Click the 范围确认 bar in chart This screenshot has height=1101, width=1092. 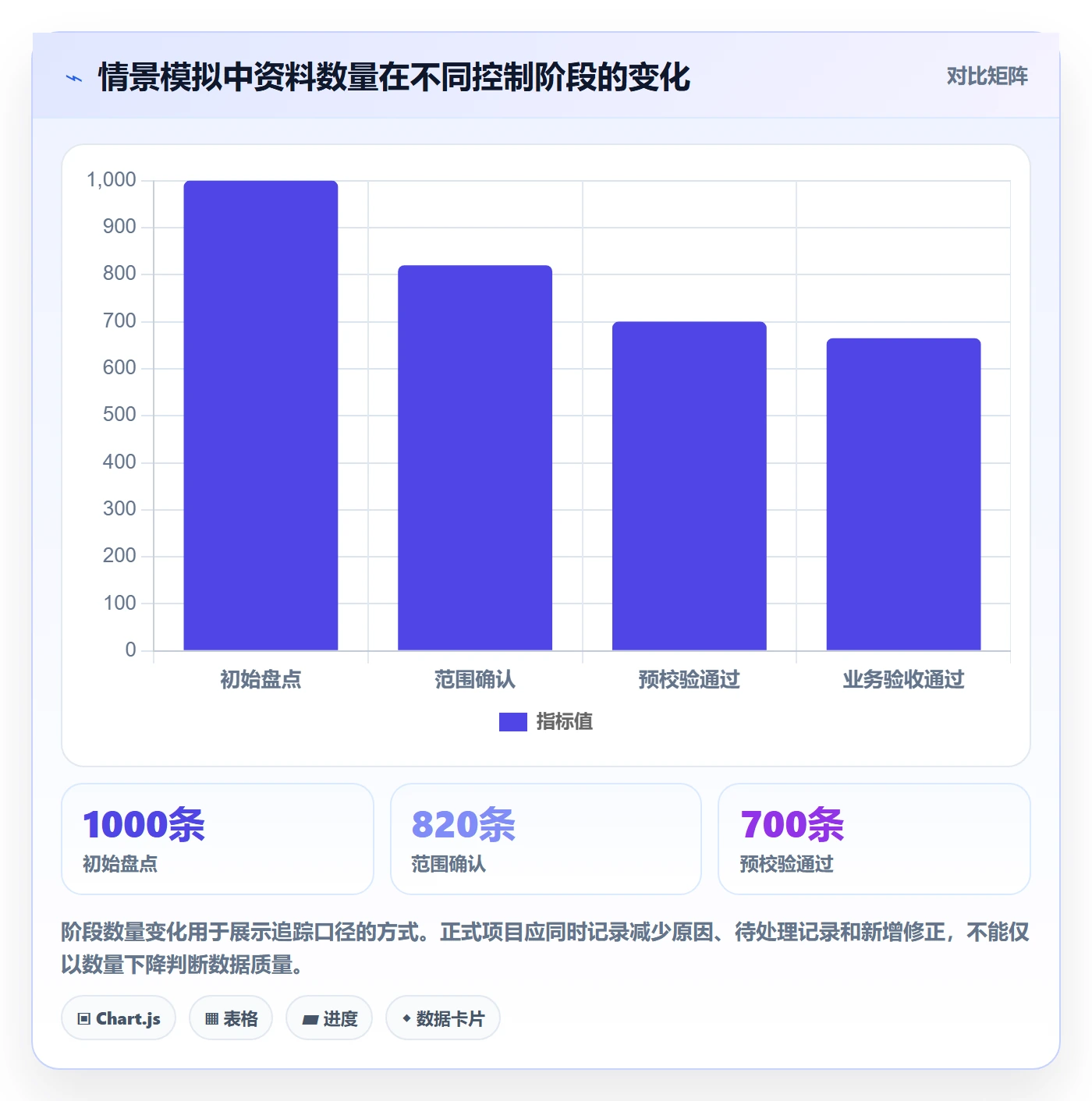[x=475, y=458]
